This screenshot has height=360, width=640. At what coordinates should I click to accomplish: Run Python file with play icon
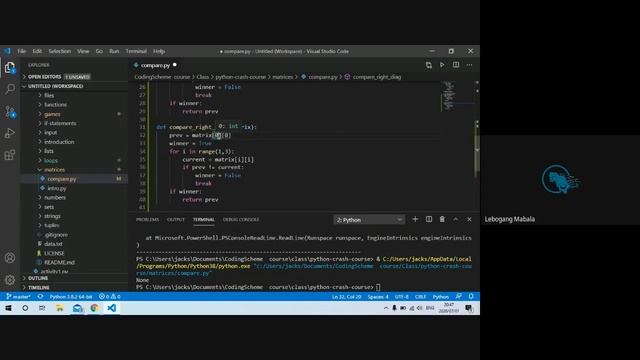click(442, 65)
